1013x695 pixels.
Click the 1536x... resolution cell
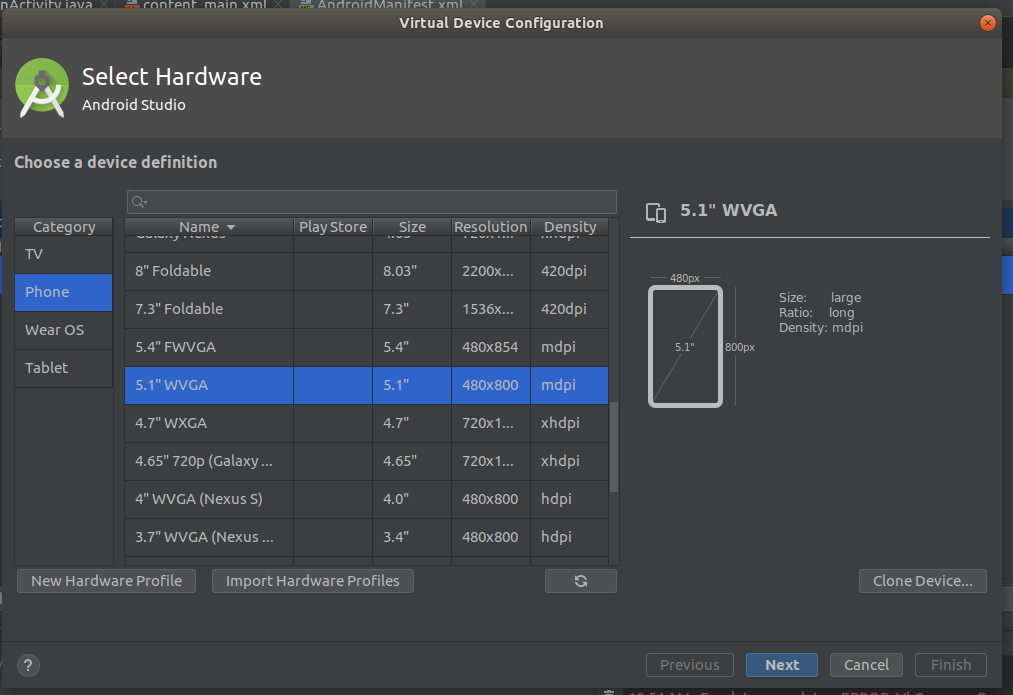(x=490, y=309)
